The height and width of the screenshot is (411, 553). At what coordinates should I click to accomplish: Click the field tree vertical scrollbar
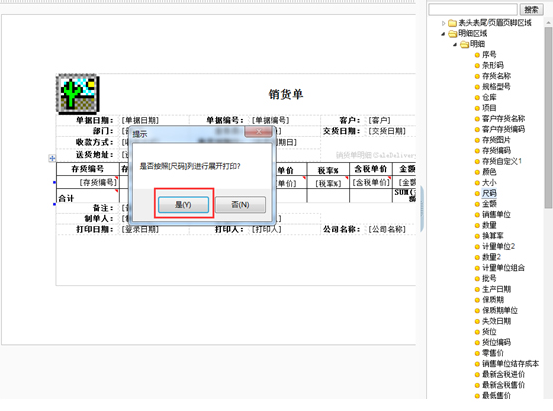[x=548, y=117]
